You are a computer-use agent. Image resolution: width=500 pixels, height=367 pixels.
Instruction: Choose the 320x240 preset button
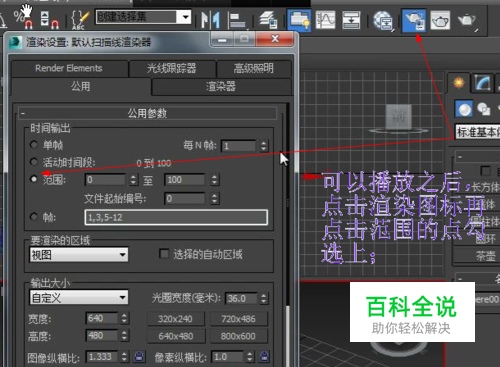(175, 319)
